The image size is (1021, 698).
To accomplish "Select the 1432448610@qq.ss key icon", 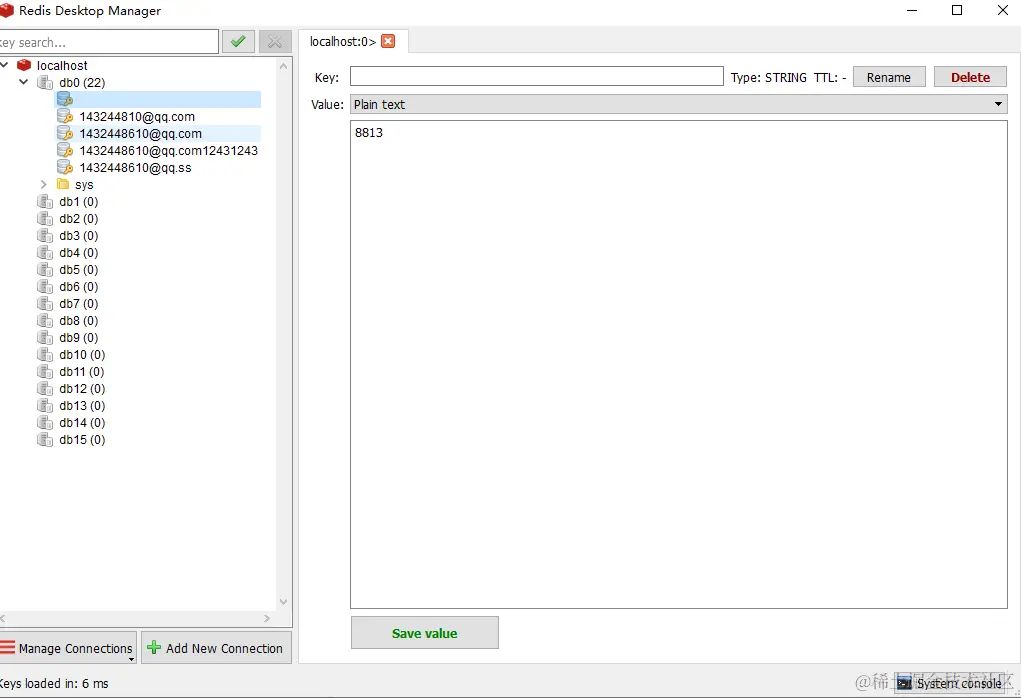I will pyautogui.click(x=63, y=167).
